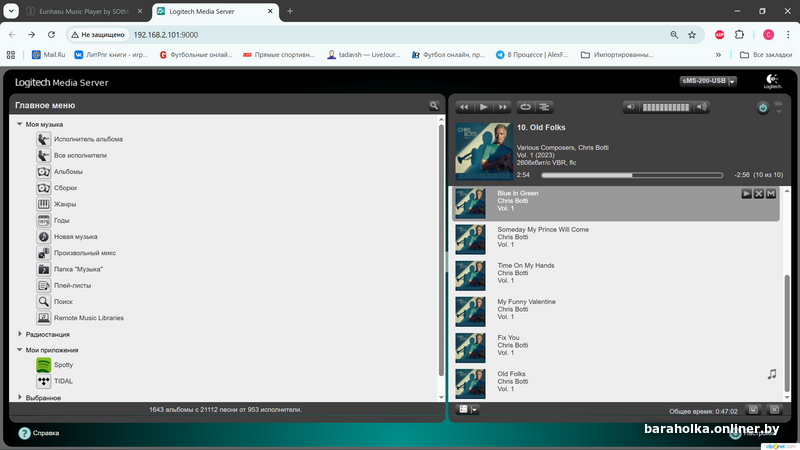Click the Chris Botti now-playing artist link
This screenshot has height=450, width=800.
click(593, 147)
